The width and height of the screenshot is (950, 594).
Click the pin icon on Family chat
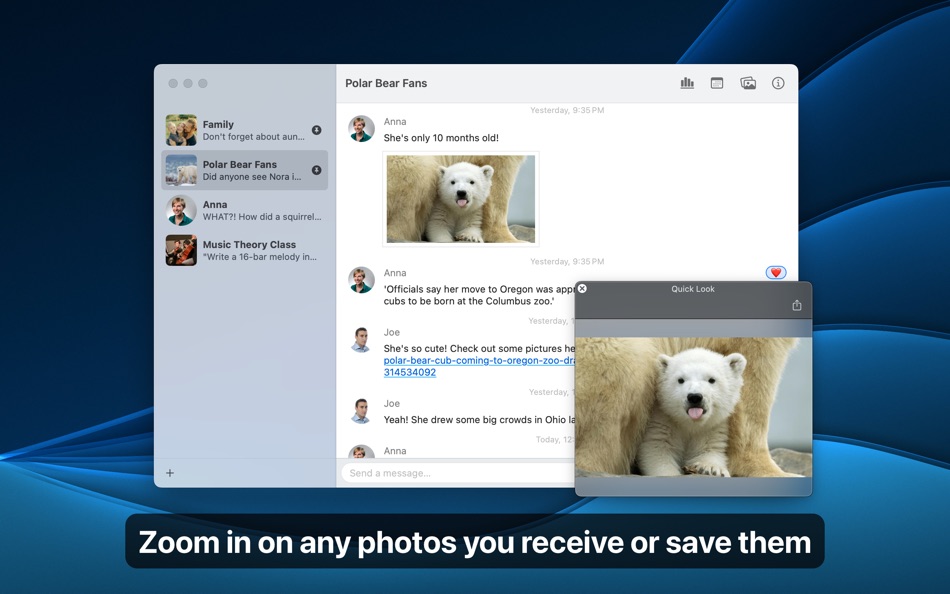click(x=316, y=130)
